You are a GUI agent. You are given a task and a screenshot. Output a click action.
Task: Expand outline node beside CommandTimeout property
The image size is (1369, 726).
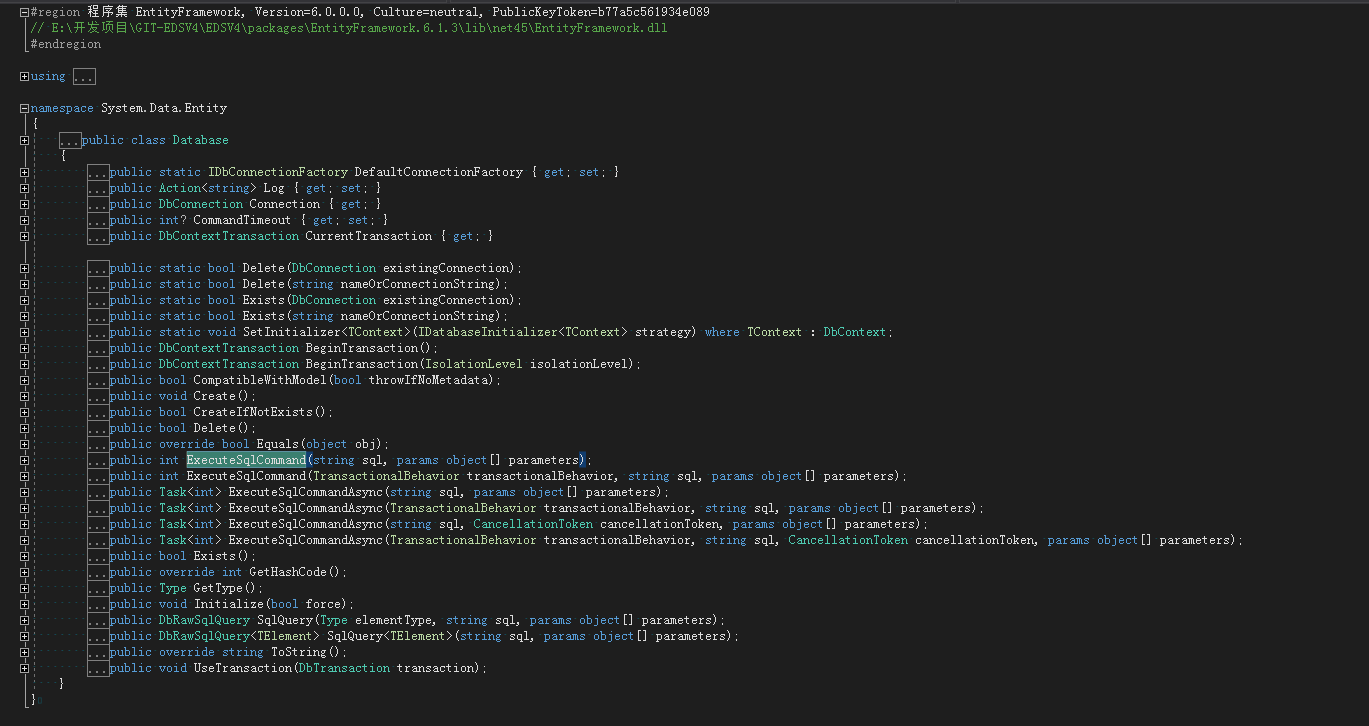(24, 220)
